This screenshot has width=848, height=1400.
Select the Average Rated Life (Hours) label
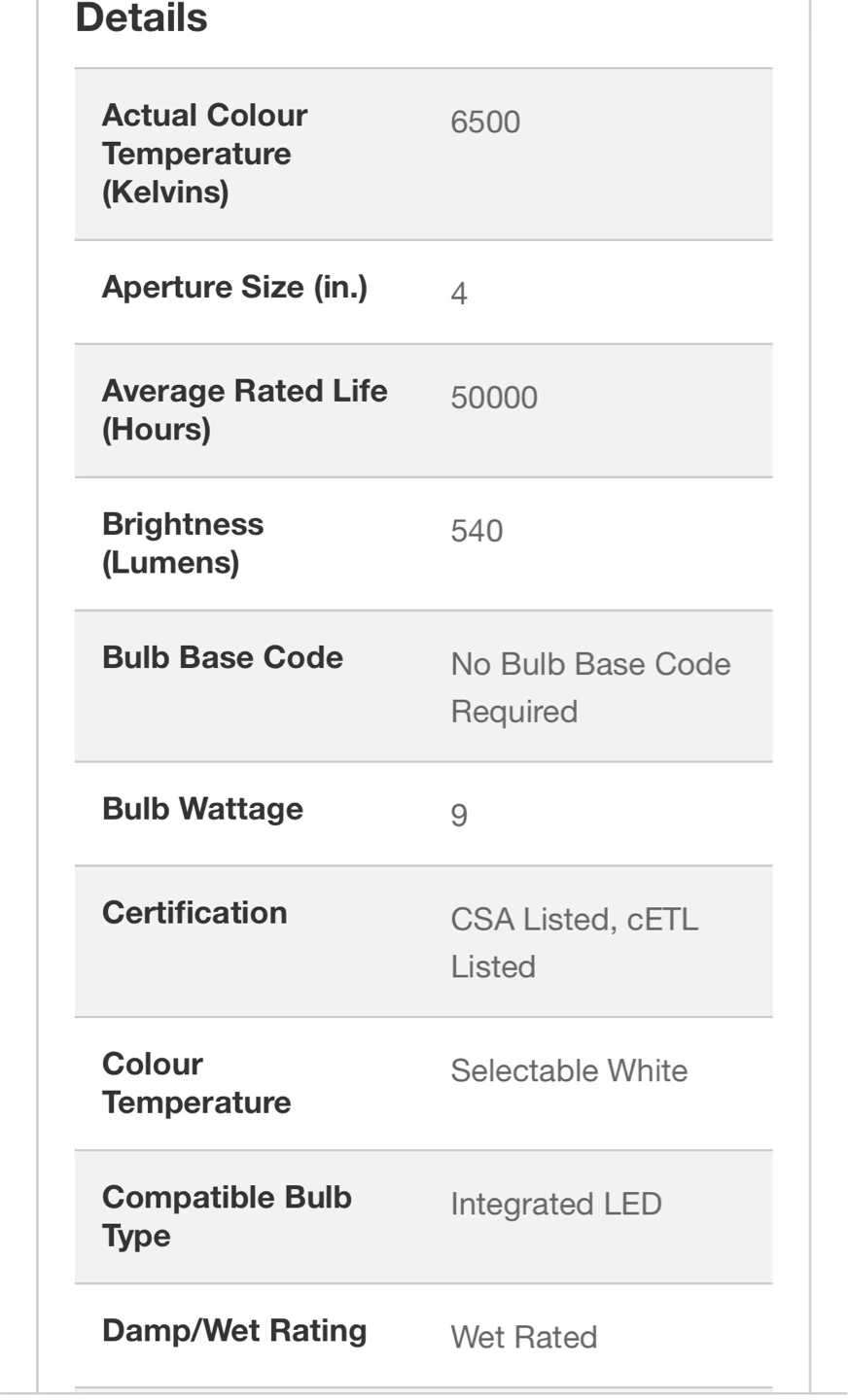coord(244,409)
